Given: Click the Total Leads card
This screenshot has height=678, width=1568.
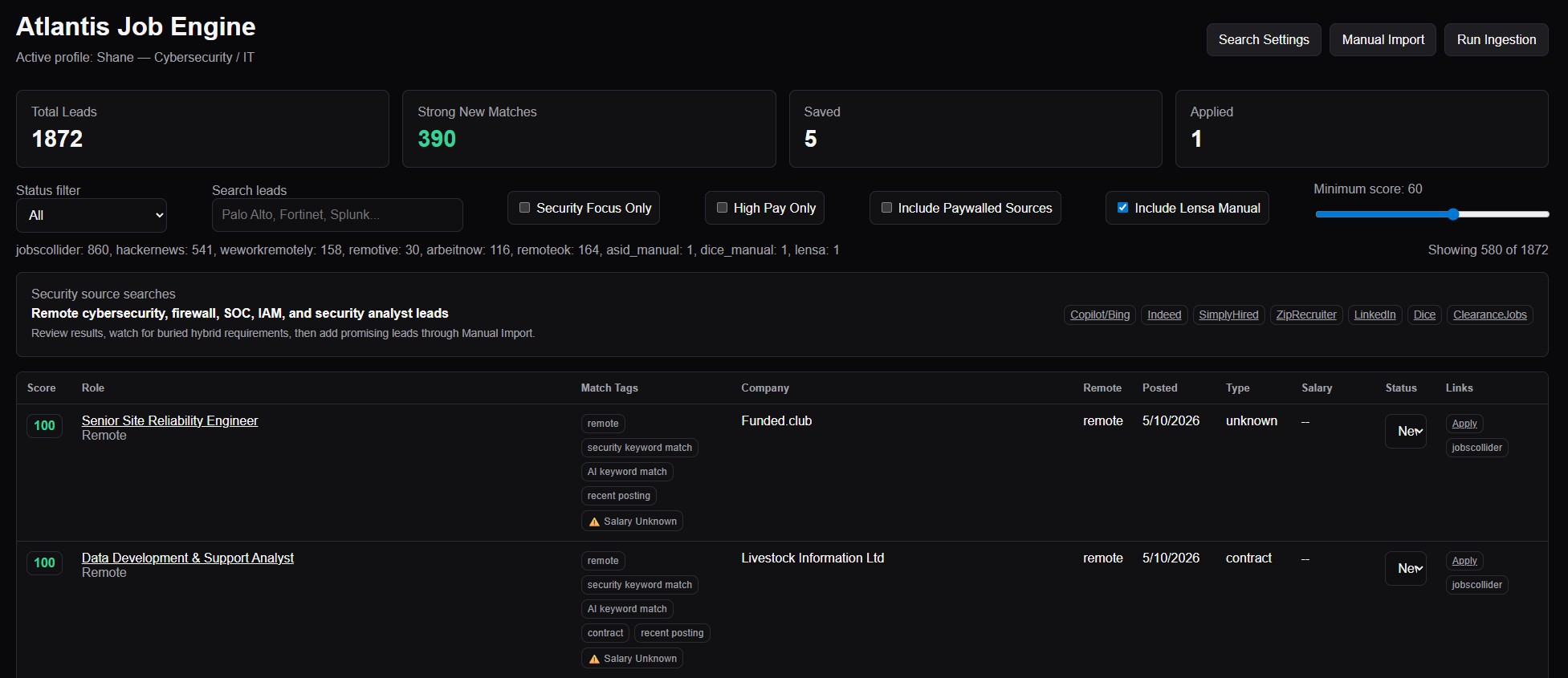Looking at the screenshot, I should pyautogui.click(x=202, y=128).
